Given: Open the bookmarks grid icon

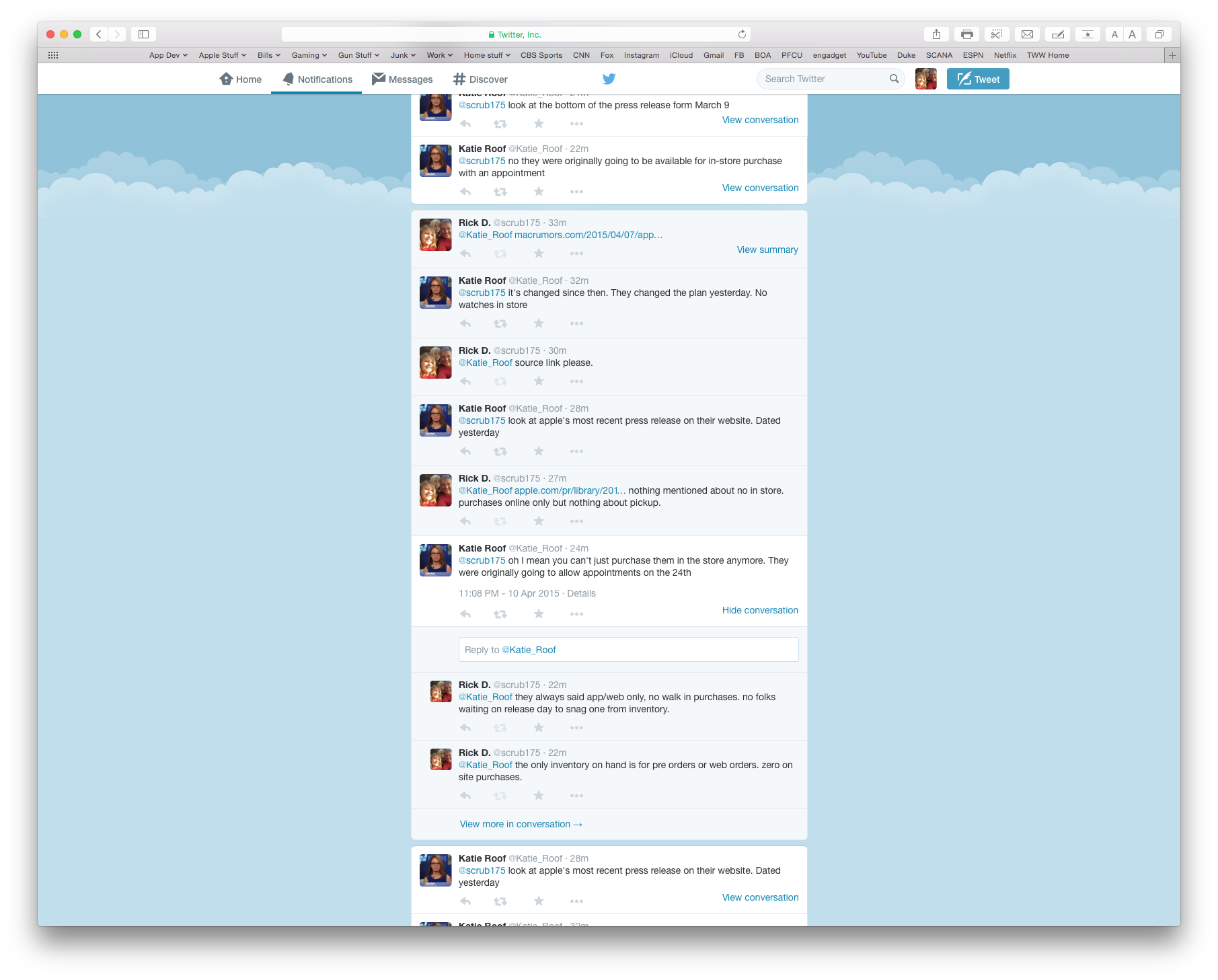Looking at the screenshot, I should (53, 55).
